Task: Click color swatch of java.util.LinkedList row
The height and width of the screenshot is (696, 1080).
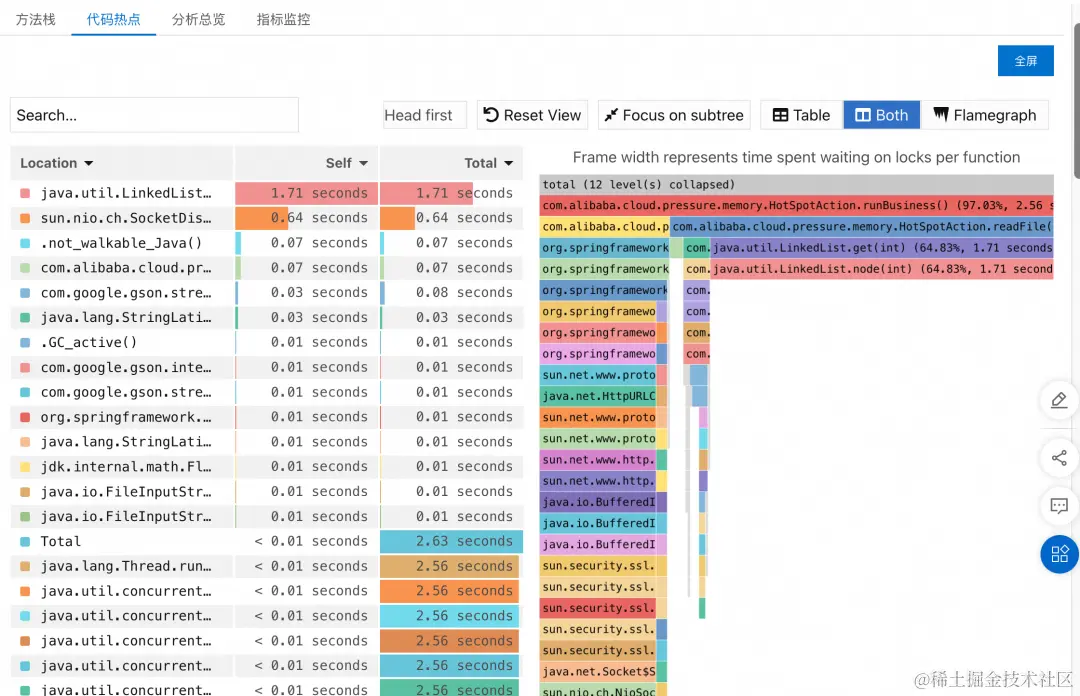Action: pos(25,194)
